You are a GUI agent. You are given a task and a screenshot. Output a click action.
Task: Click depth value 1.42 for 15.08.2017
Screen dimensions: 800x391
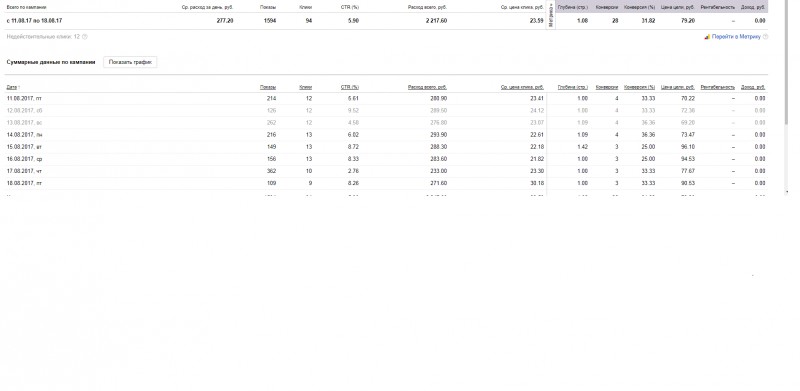(x=582, y=147)
